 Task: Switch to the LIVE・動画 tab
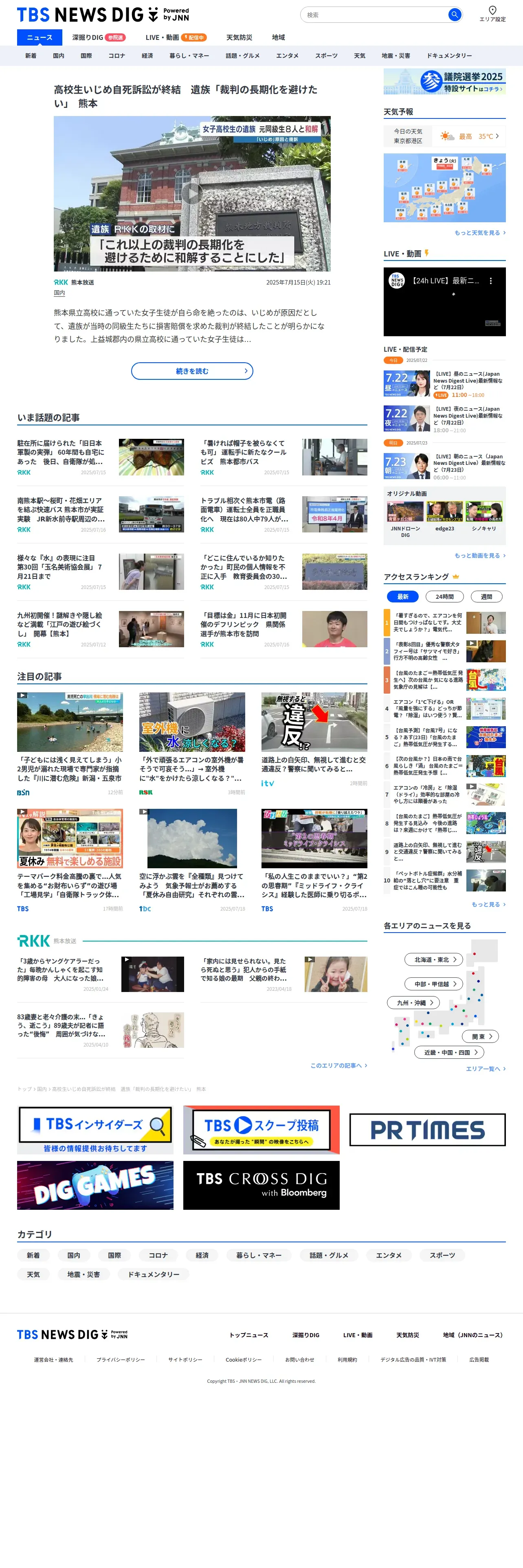point(176,38)
